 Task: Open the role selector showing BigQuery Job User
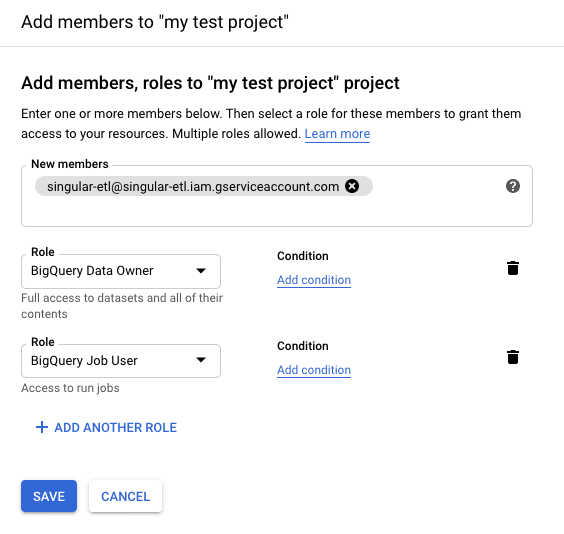point(121,361)
